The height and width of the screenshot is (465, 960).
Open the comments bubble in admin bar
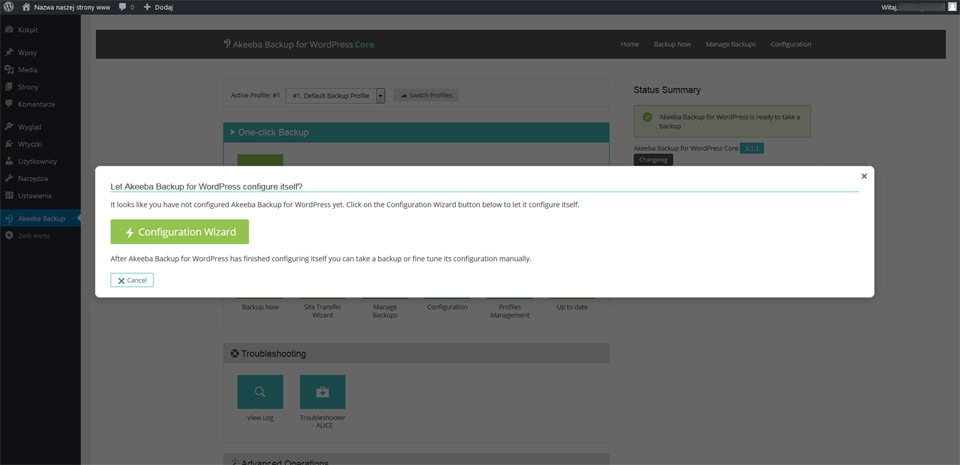126,7
